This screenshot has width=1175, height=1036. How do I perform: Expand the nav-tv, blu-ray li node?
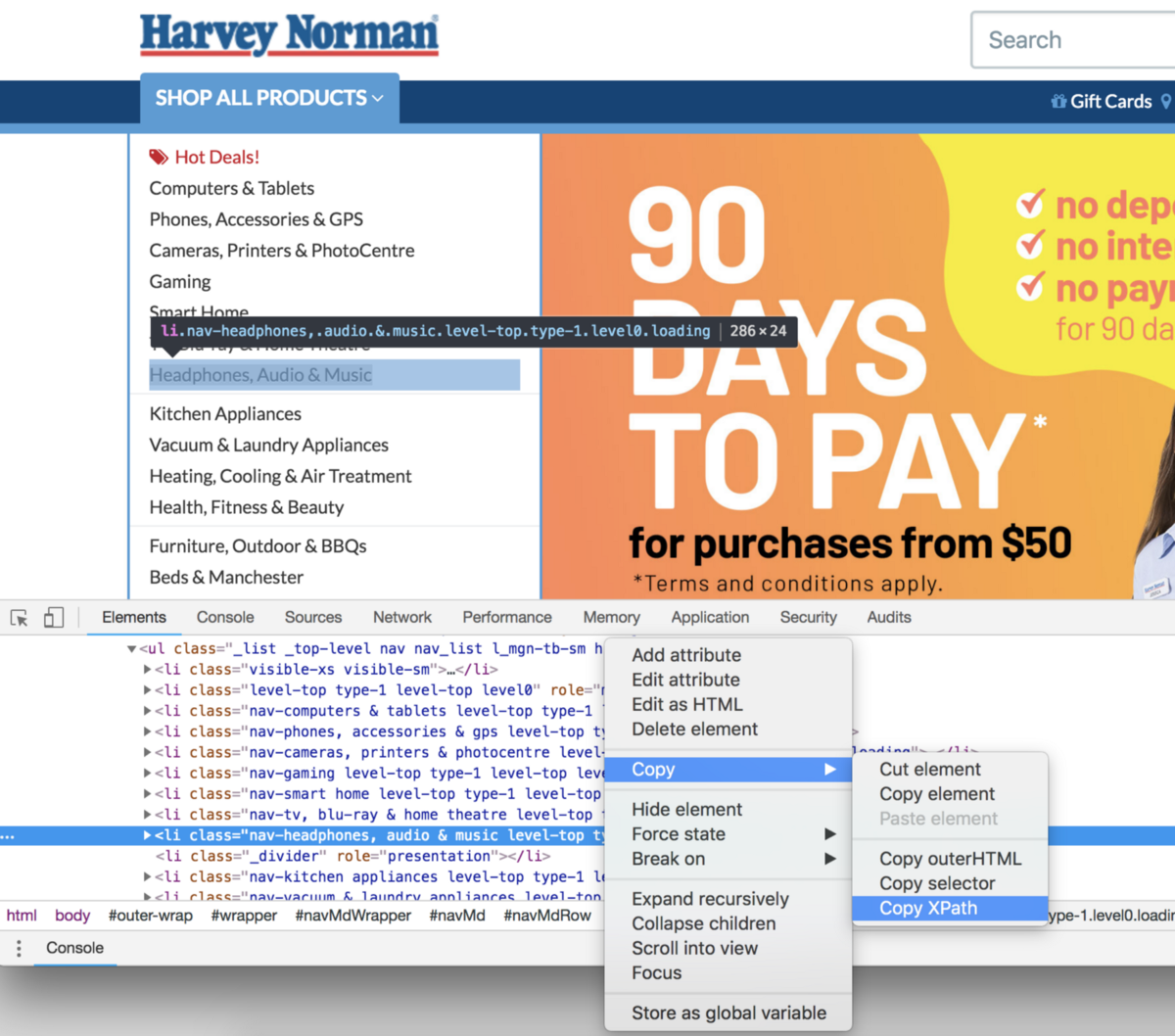(x=147, y=815)
